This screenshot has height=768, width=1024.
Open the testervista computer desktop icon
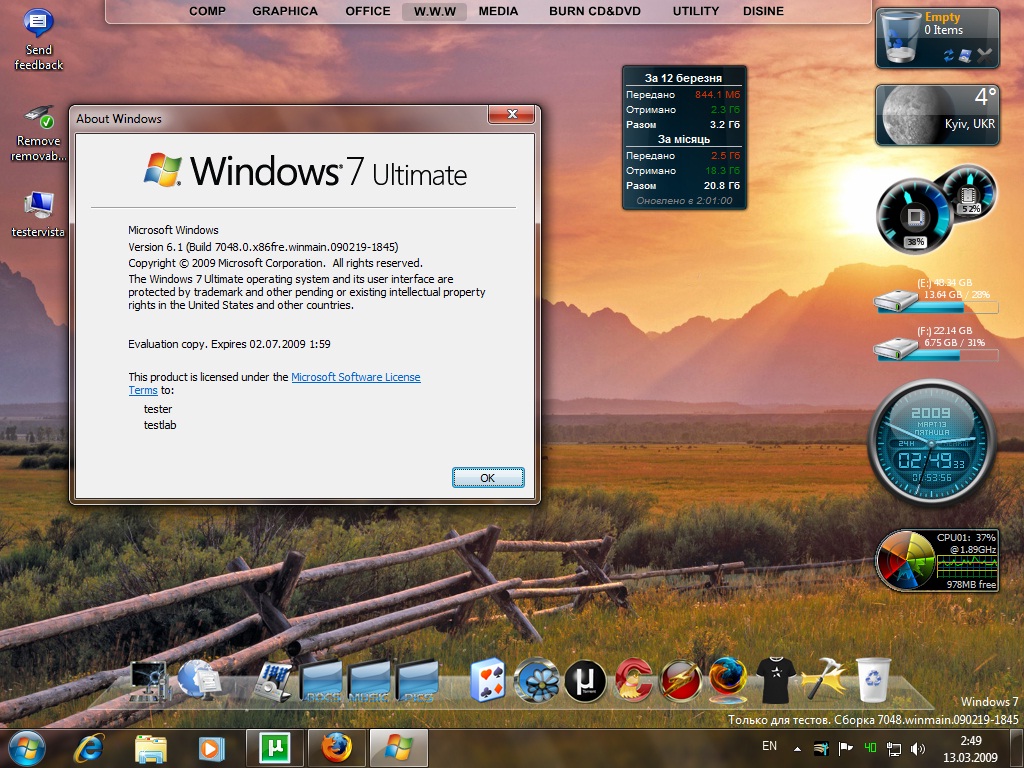tap(39, 214)
